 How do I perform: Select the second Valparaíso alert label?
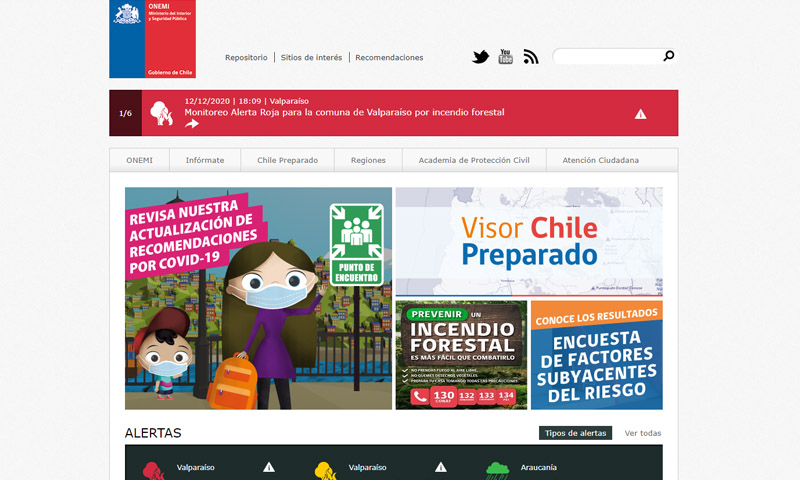[x=367, y=467]
